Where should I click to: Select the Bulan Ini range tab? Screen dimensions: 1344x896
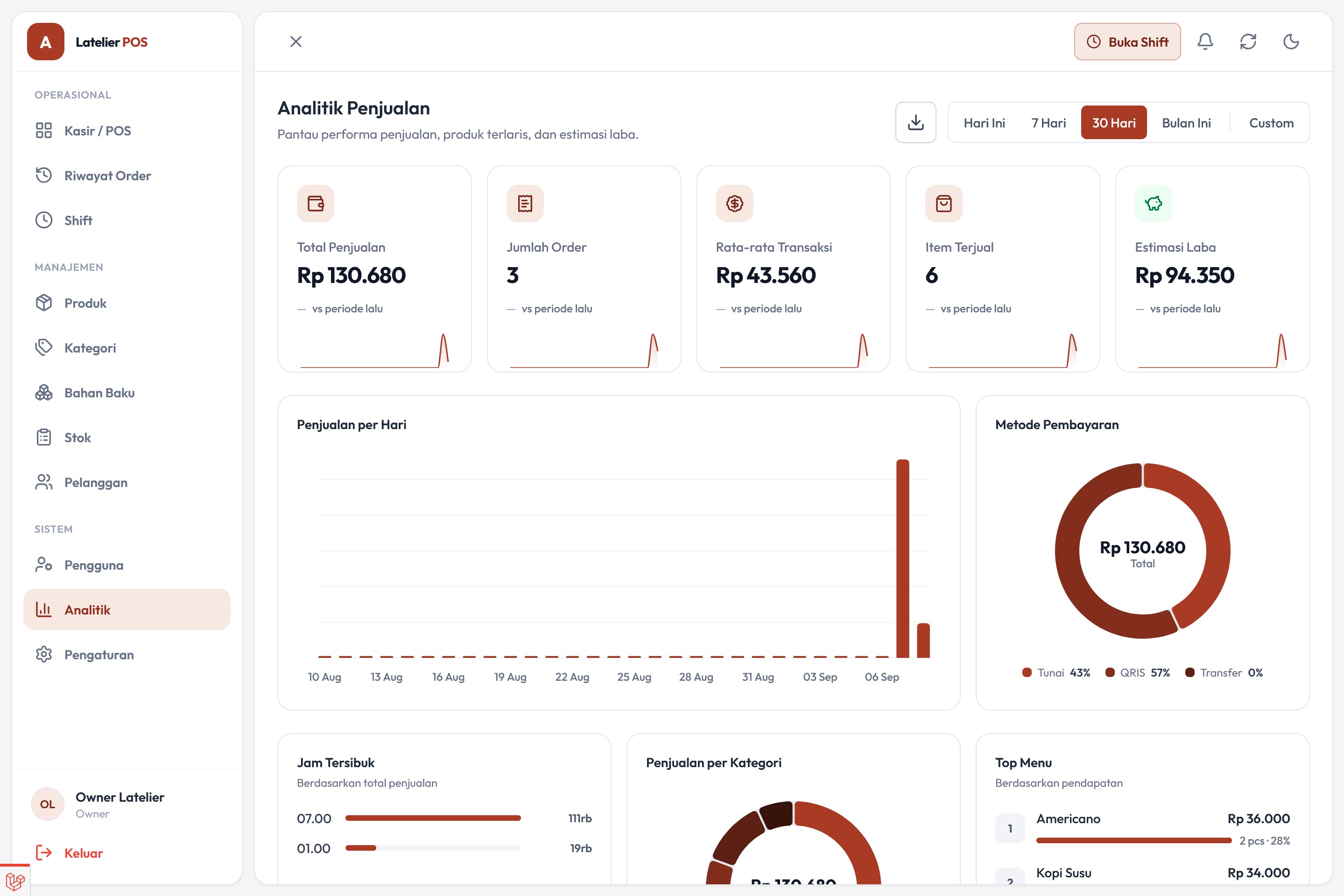[x=1186, y=123]
